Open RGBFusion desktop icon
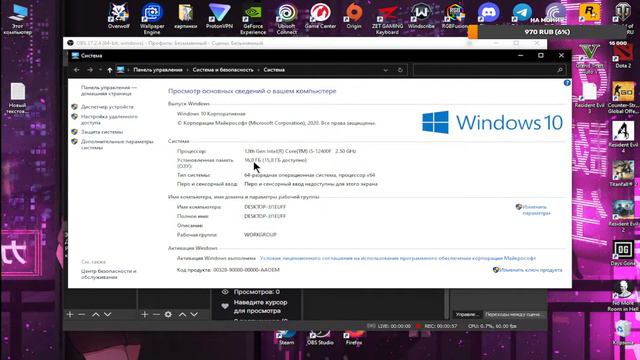The height and width of the screenshot is (360, 640). click(455, 16)
